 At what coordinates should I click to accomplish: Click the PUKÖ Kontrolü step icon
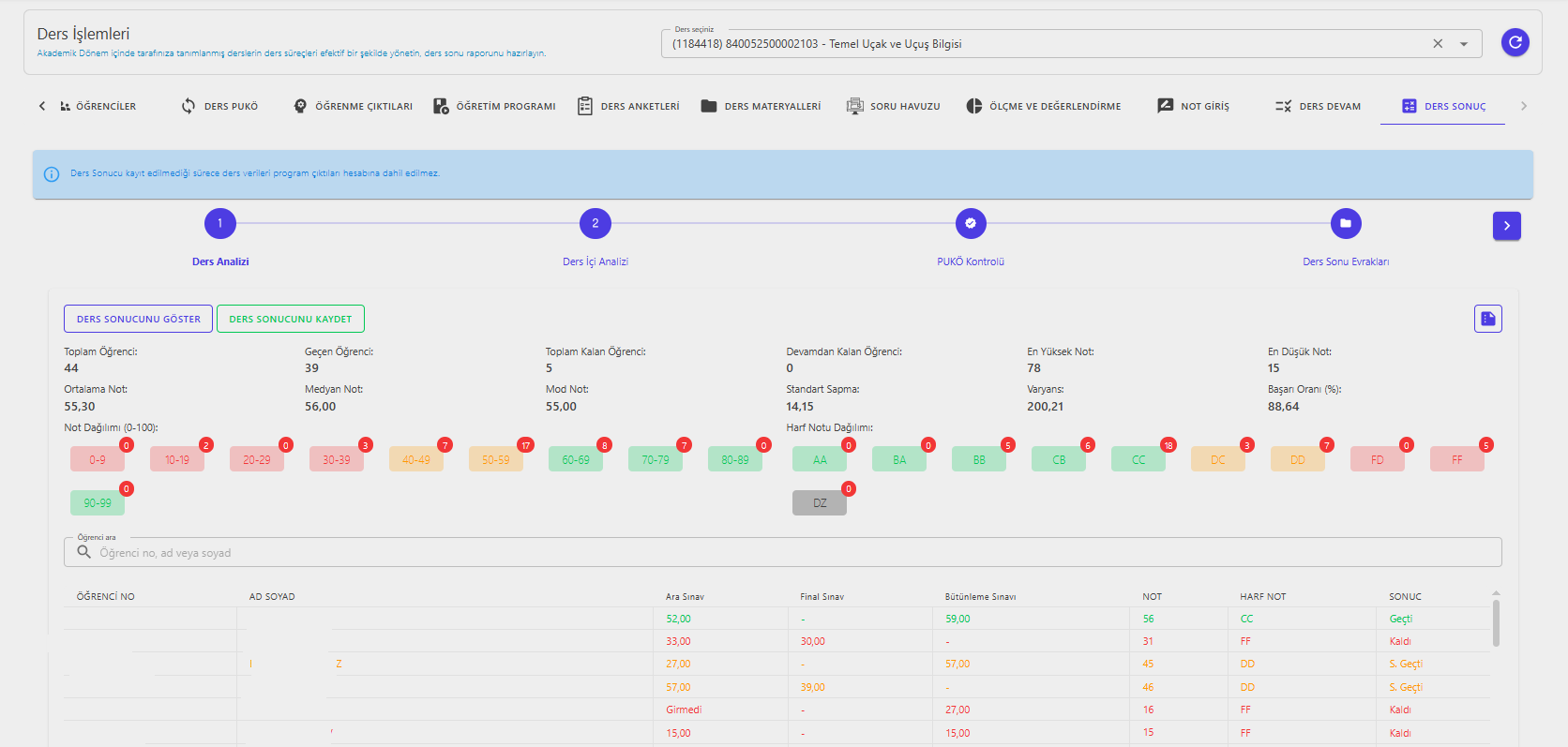pos(971,223)
